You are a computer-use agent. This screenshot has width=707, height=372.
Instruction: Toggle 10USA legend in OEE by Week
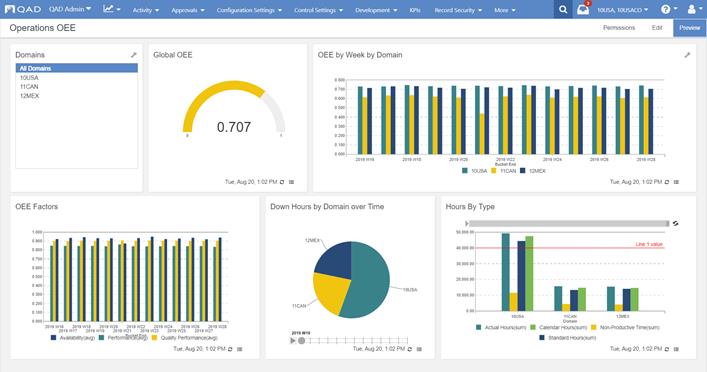(x=474, y=171)
